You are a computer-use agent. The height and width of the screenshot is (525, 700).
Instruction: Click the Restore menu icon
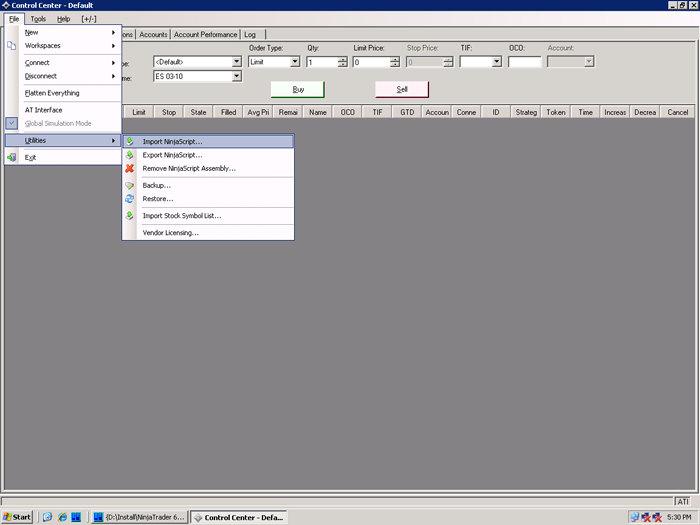point(130,199)
